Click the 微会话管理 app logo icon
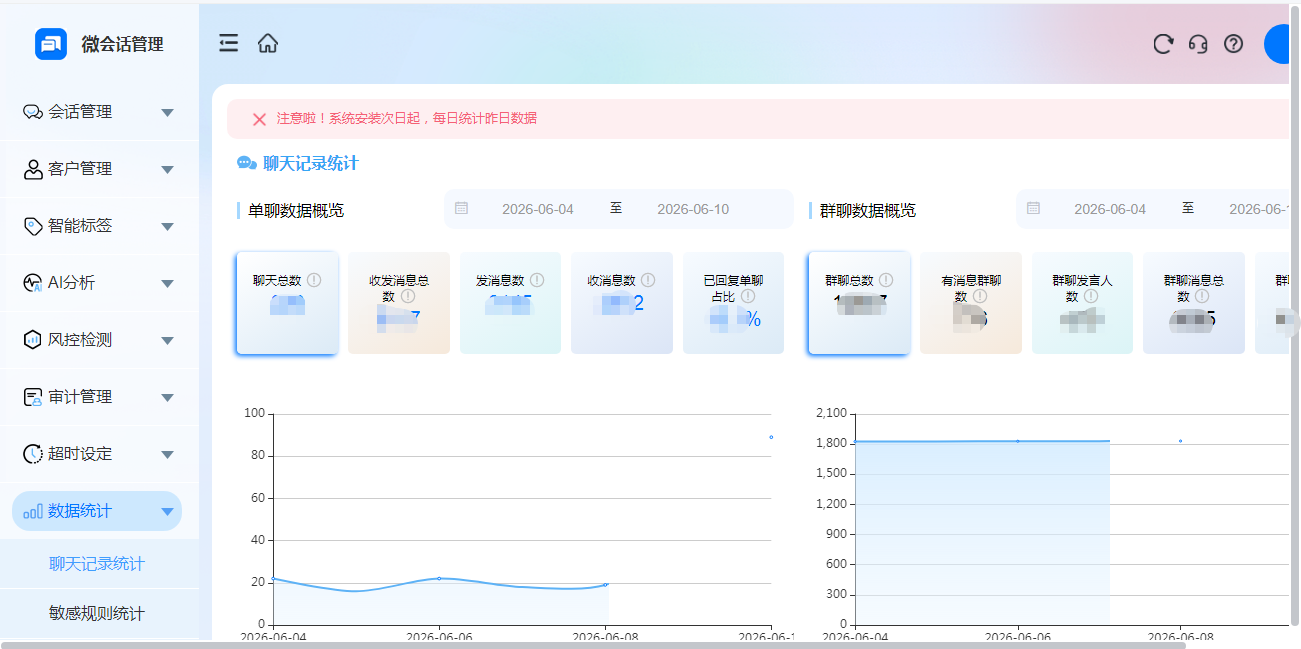1301x649 pixels. (x=51, y=44)
